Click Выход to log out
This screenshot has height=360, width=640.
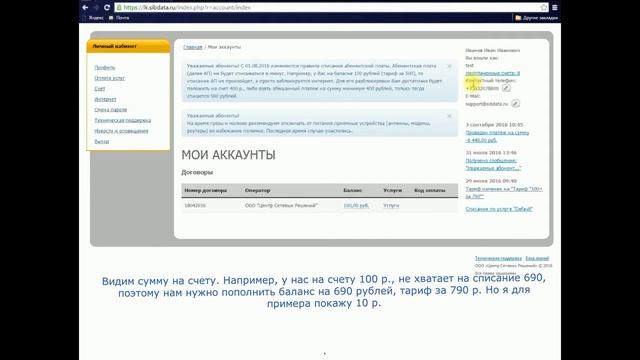click(102, 142)
